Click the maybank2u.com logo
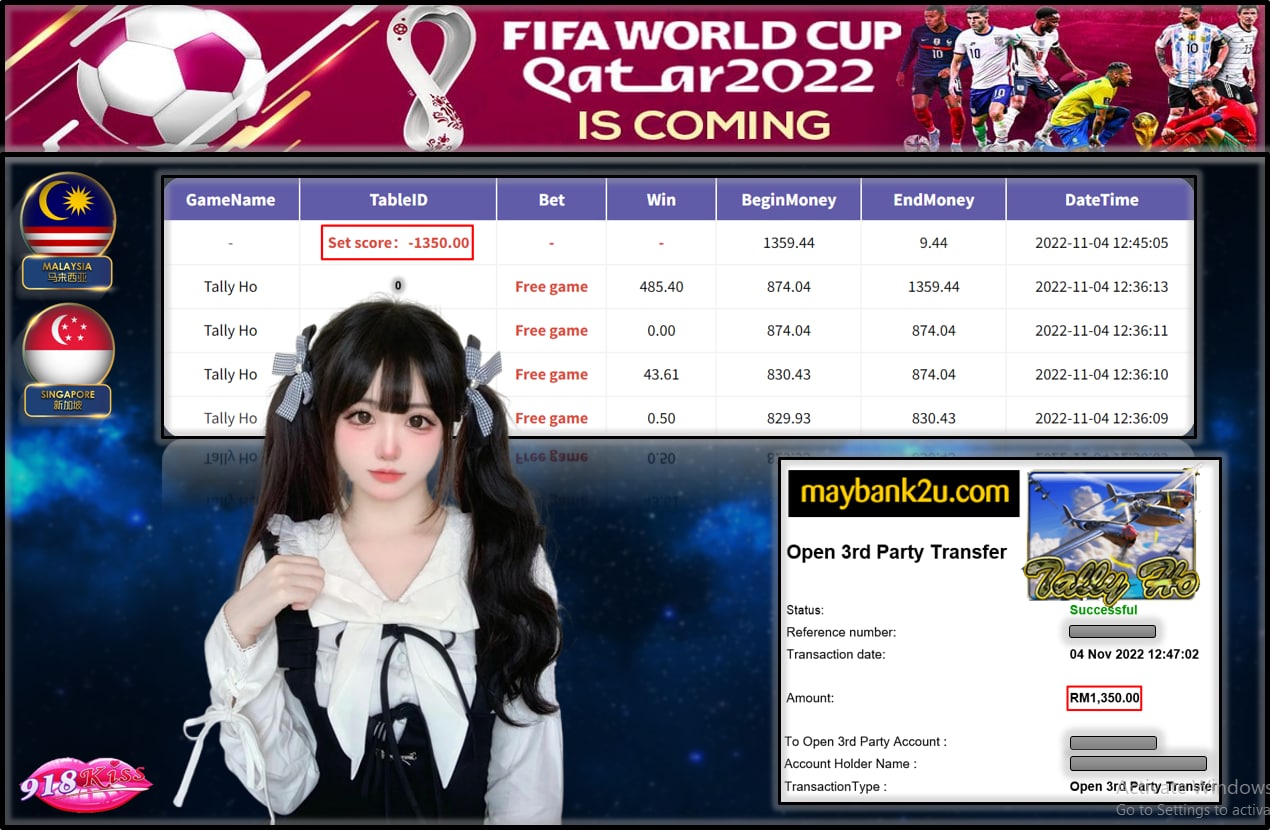Image resolution: width=1270 pixels, height=830 pixels. (904, 493)
